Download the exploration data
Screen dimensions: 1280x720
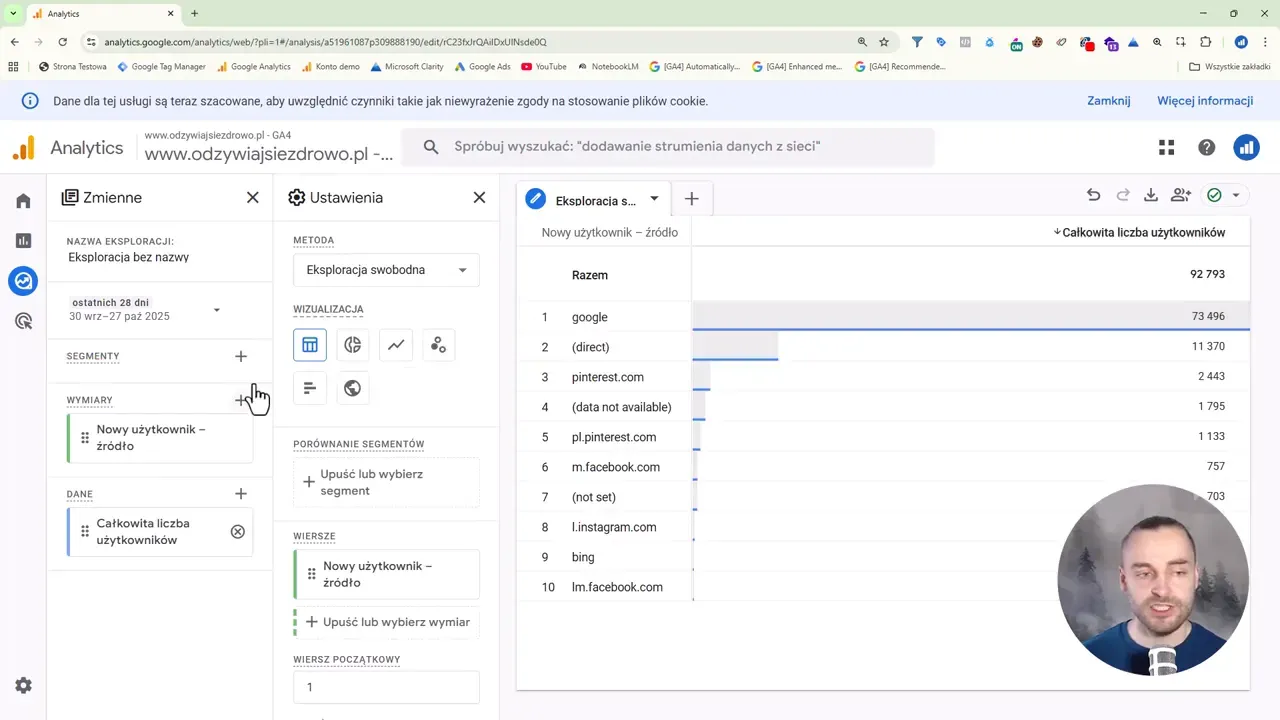(x=1151, y=196)
